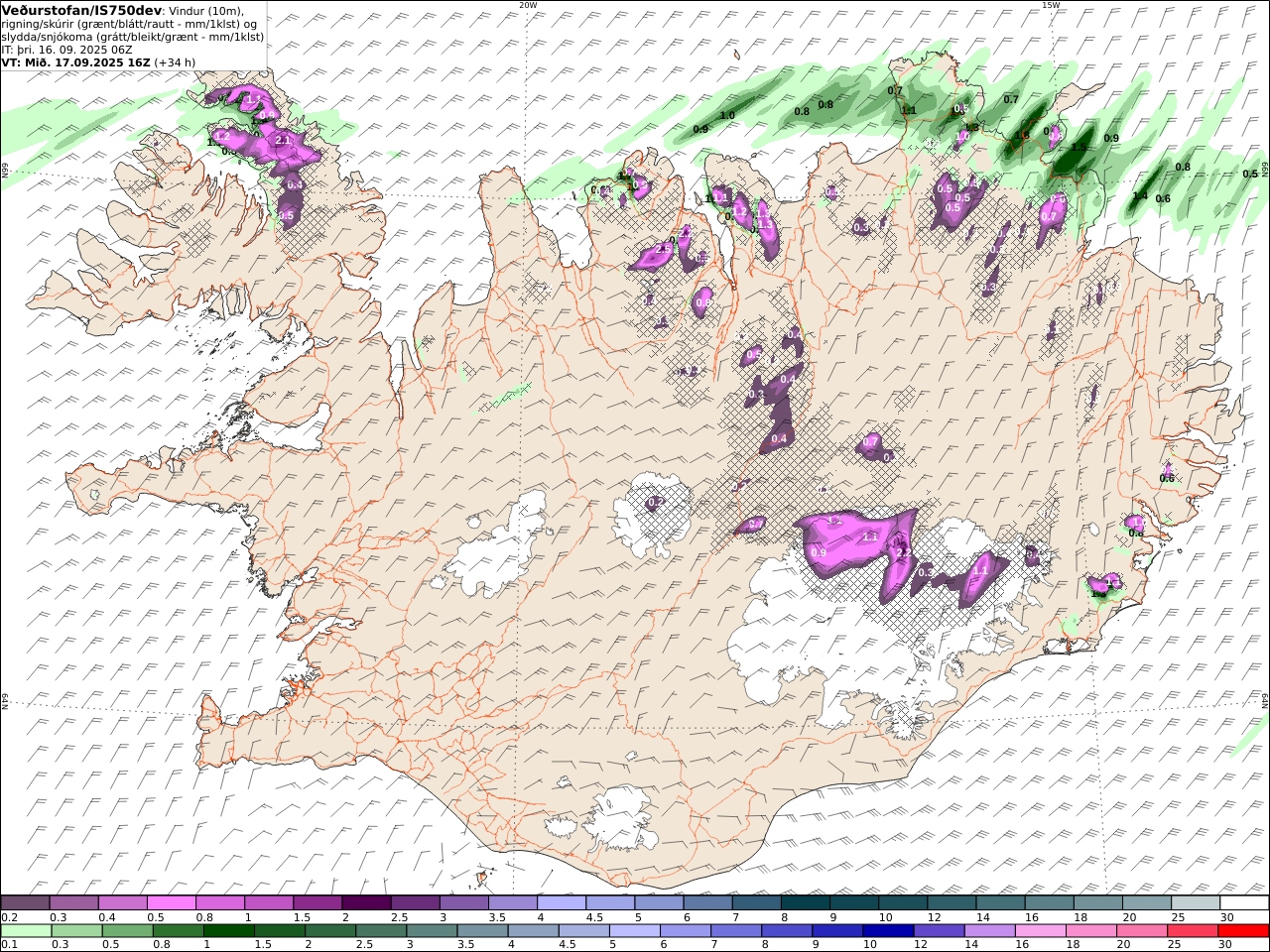The height and width of the screenshot is (952, 1270).
Task: Pick the violet swatch labeled 12, lower legend row
Action: 938,930
